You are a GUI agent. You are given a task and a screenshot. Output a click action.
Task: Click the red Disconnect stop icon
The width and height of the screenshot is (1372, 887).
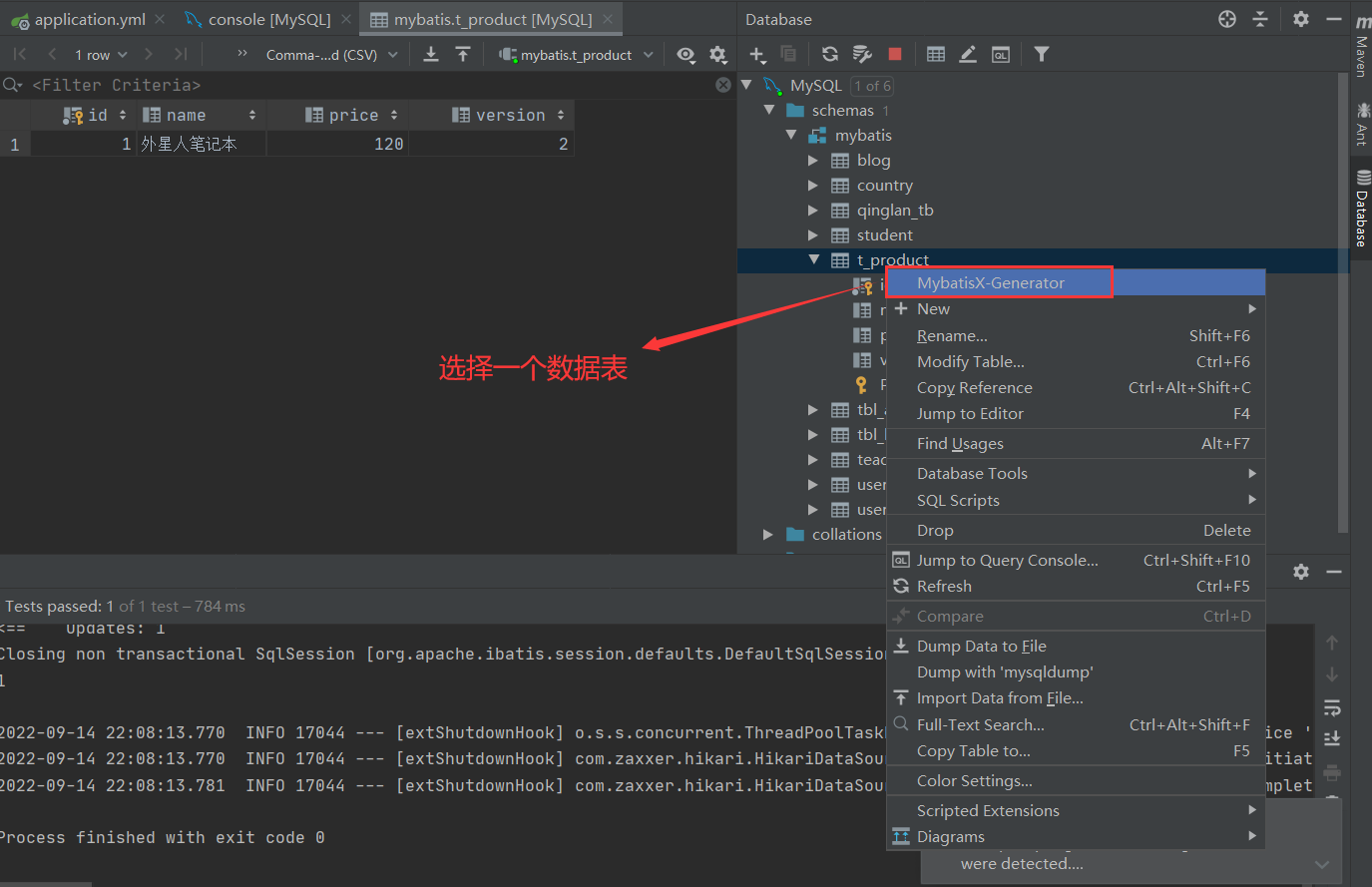click(x=895, y=55)
